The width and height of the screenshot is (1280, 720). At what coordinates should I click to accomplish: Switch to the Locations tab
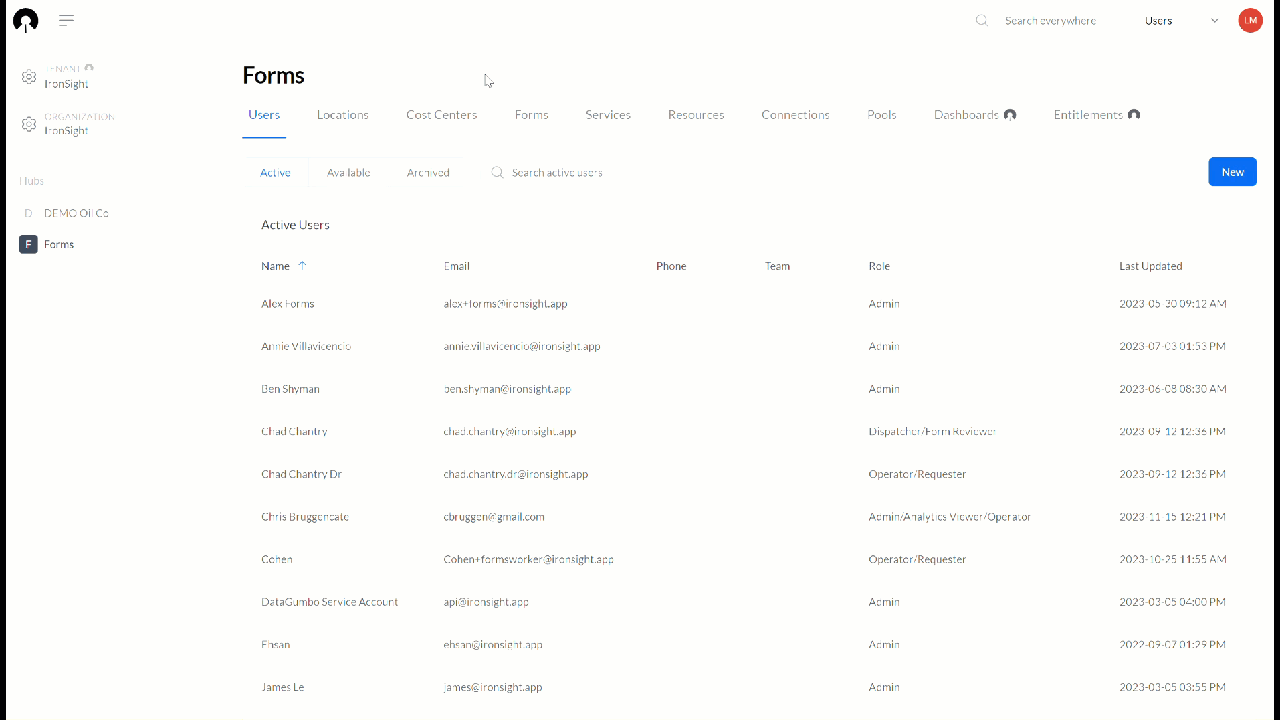[x=342, y=114]
